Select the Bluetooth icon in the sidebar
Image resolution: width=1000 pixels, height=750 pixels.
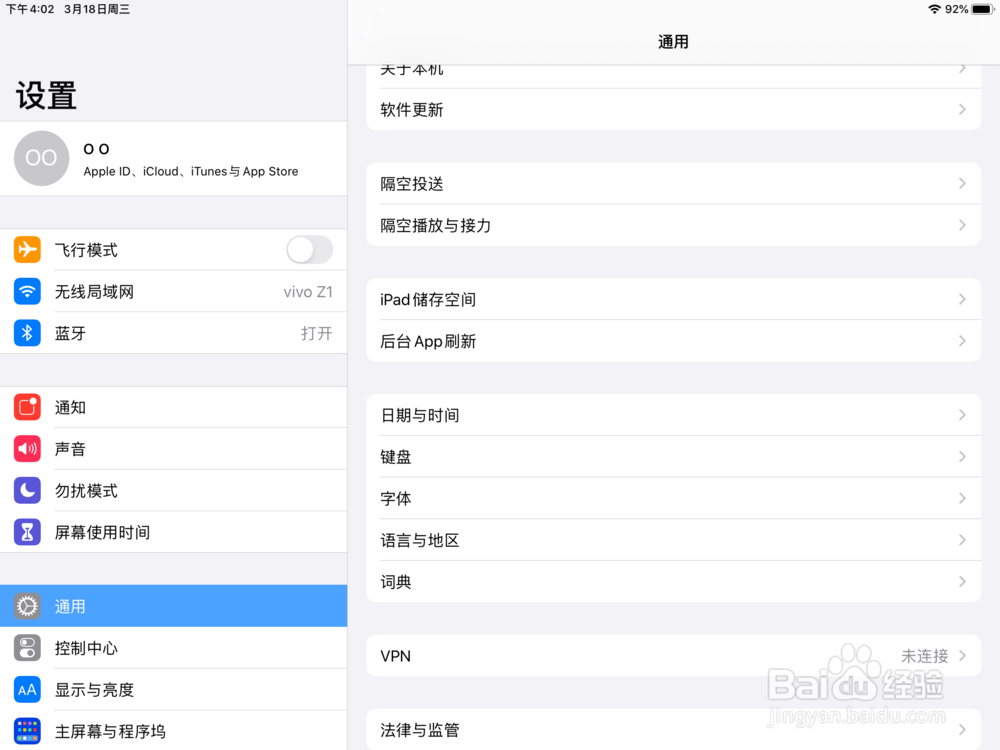(26, 333)
